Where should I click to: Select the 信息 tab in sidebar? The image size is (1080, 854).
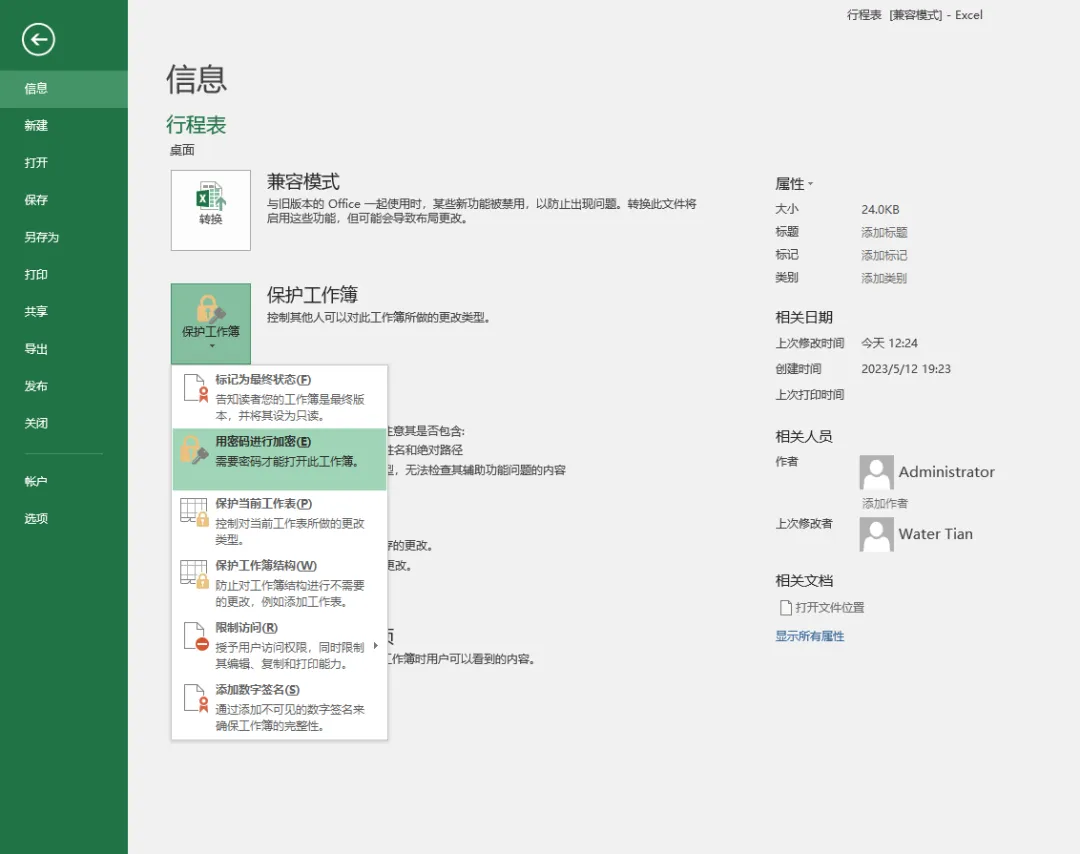(x=63, y=88)
